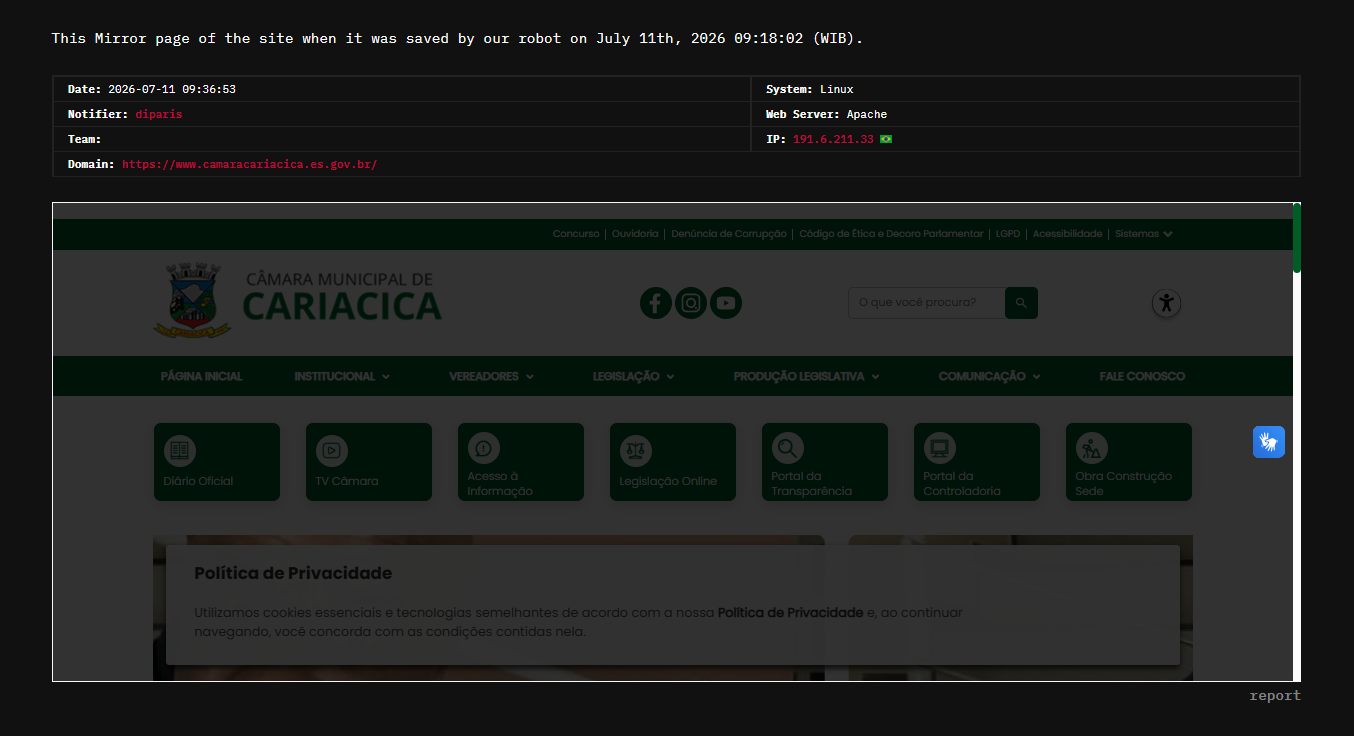Viewport: 1354px width, 736px height.
Task: Click the 'Web Server: Apache' cell
Action: point(1025,114)
